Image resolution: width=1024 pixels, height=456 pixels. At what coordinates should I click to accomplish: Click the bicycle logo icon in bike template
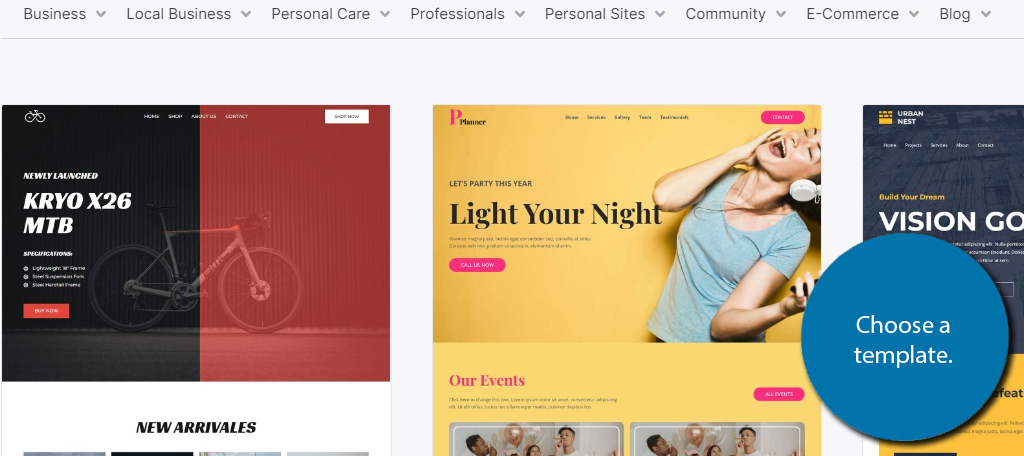tap(35, 116)
